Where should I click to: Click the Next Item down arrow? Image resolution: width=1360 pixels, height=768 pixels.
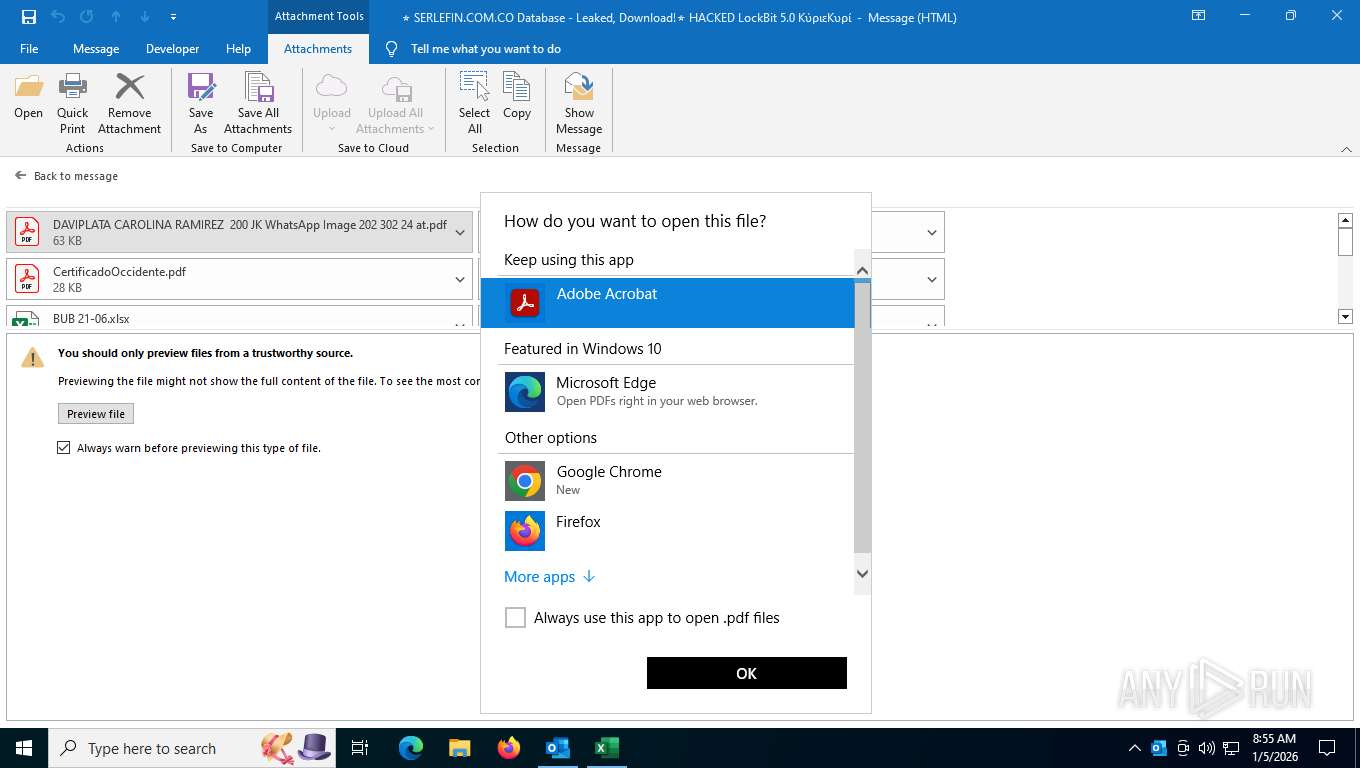[x=145, y=17]
